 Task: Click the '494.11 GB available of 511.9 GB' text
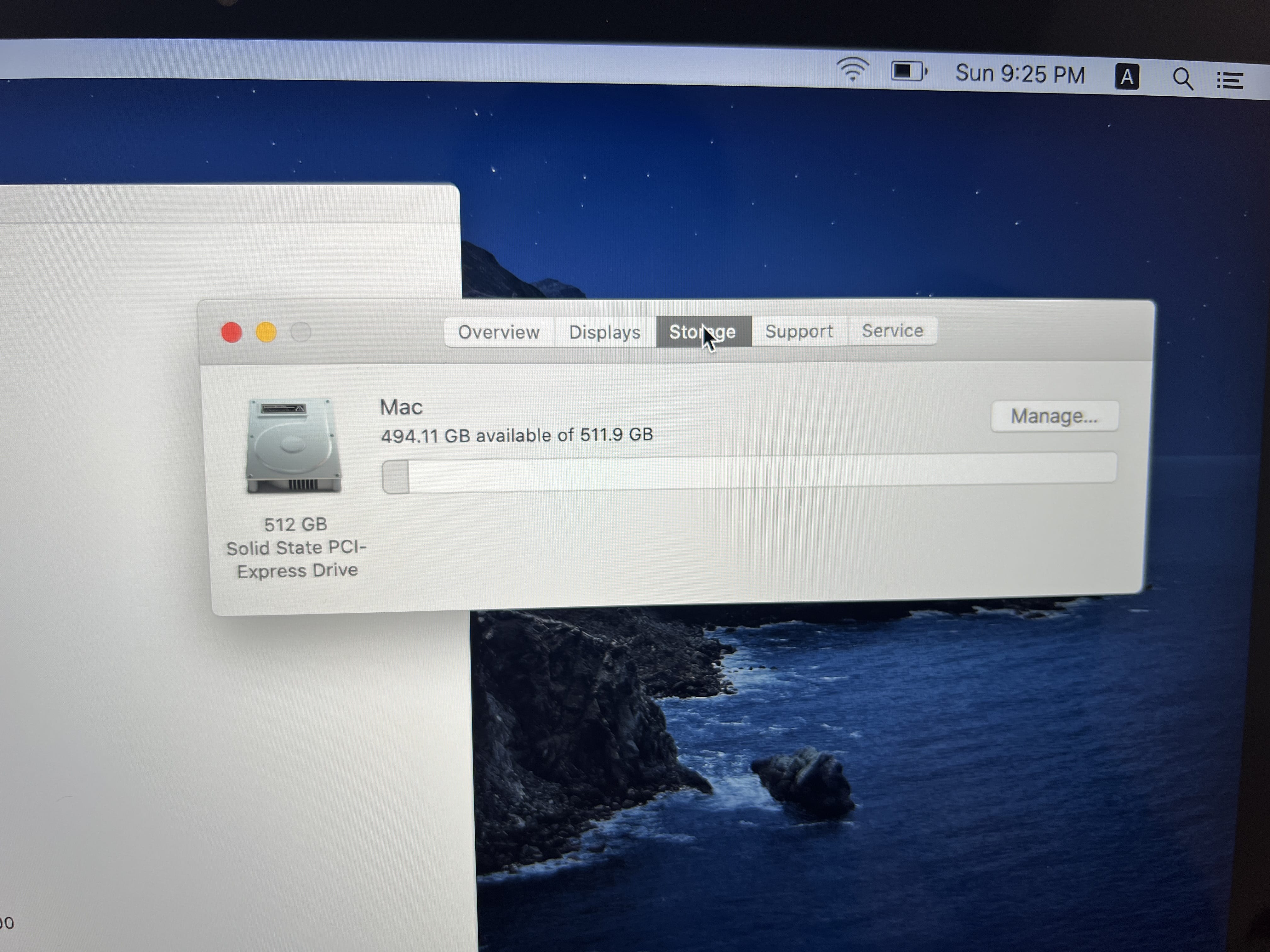[517, 435]
